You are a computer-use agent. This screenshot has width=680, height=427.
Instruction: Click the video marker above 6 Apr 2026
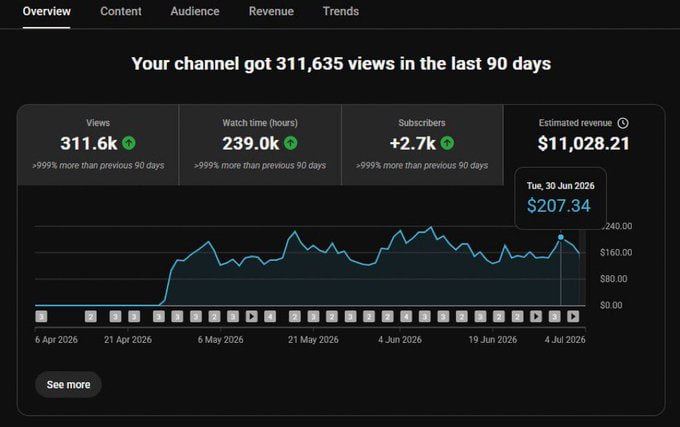tap(41, 316)
